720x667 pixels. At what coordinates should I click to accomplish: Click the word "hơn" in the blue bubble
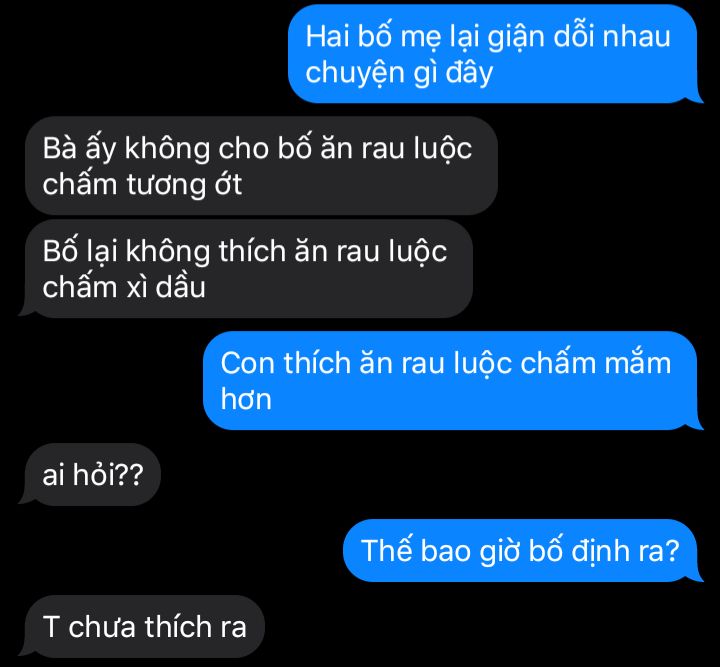click(x=246, y=399)
